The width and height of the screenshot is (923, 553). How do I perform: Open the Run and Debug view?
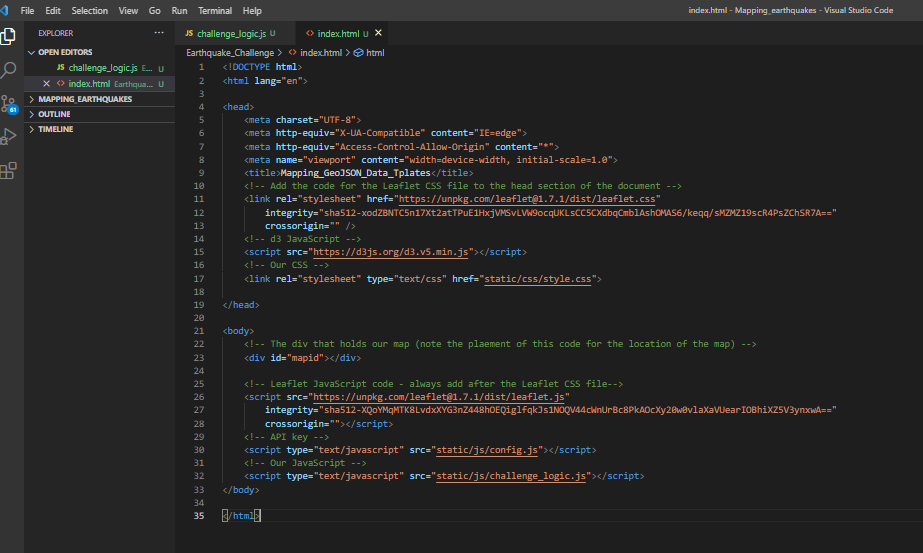(x=8, y=136)
